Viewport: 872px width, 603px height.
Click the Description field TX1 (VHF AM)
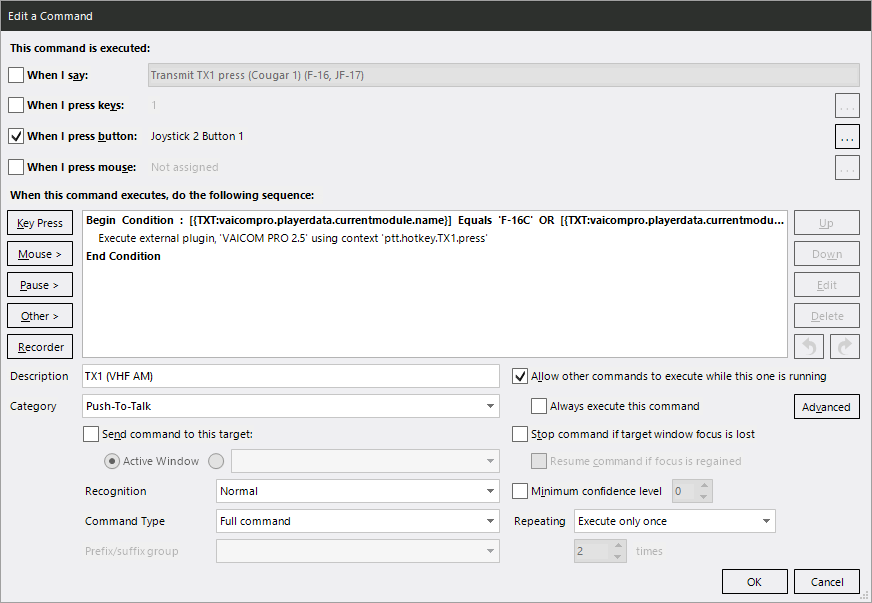(291, 376)
